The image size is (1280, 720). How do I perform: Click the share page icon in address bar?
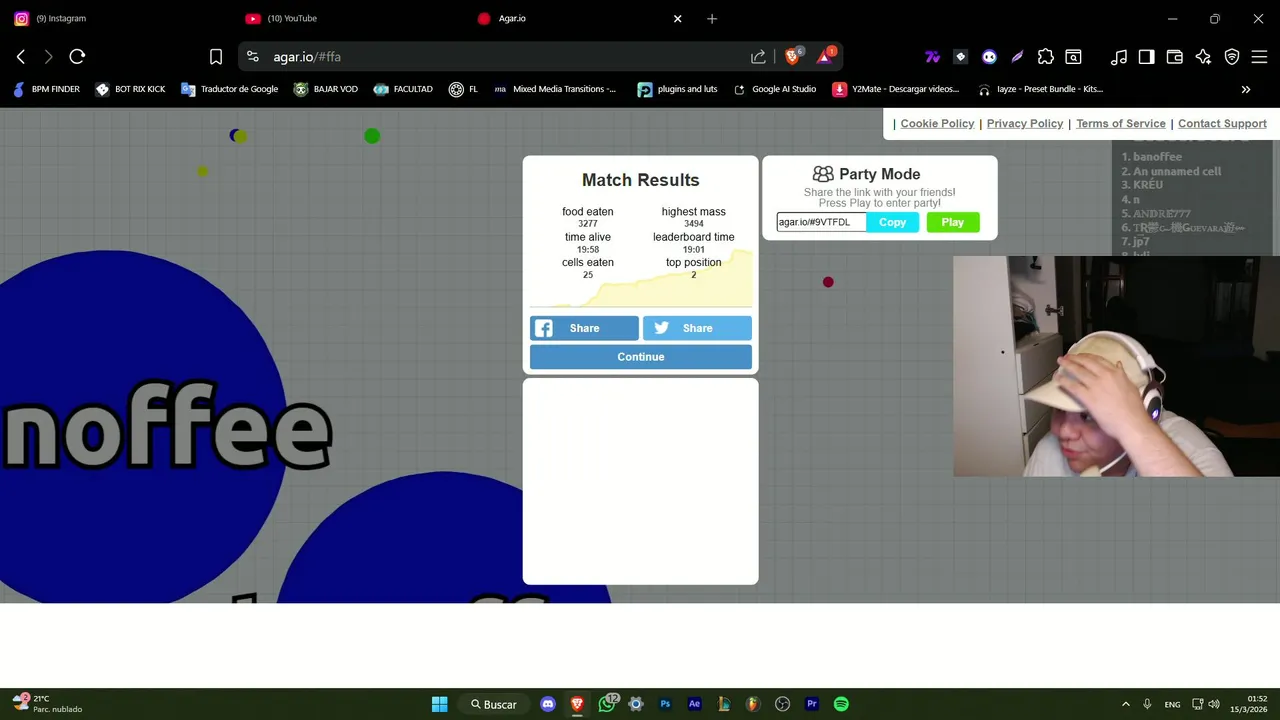click(x=758, y=57)
